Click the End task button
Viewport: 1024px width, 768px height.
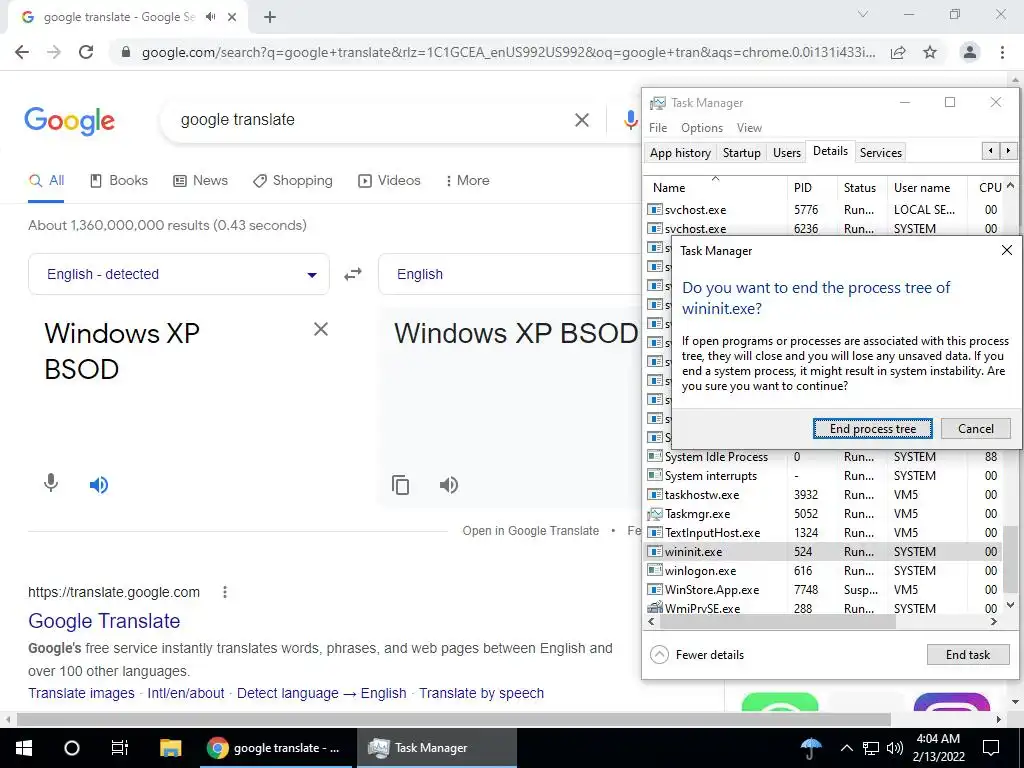click(968, 654)
